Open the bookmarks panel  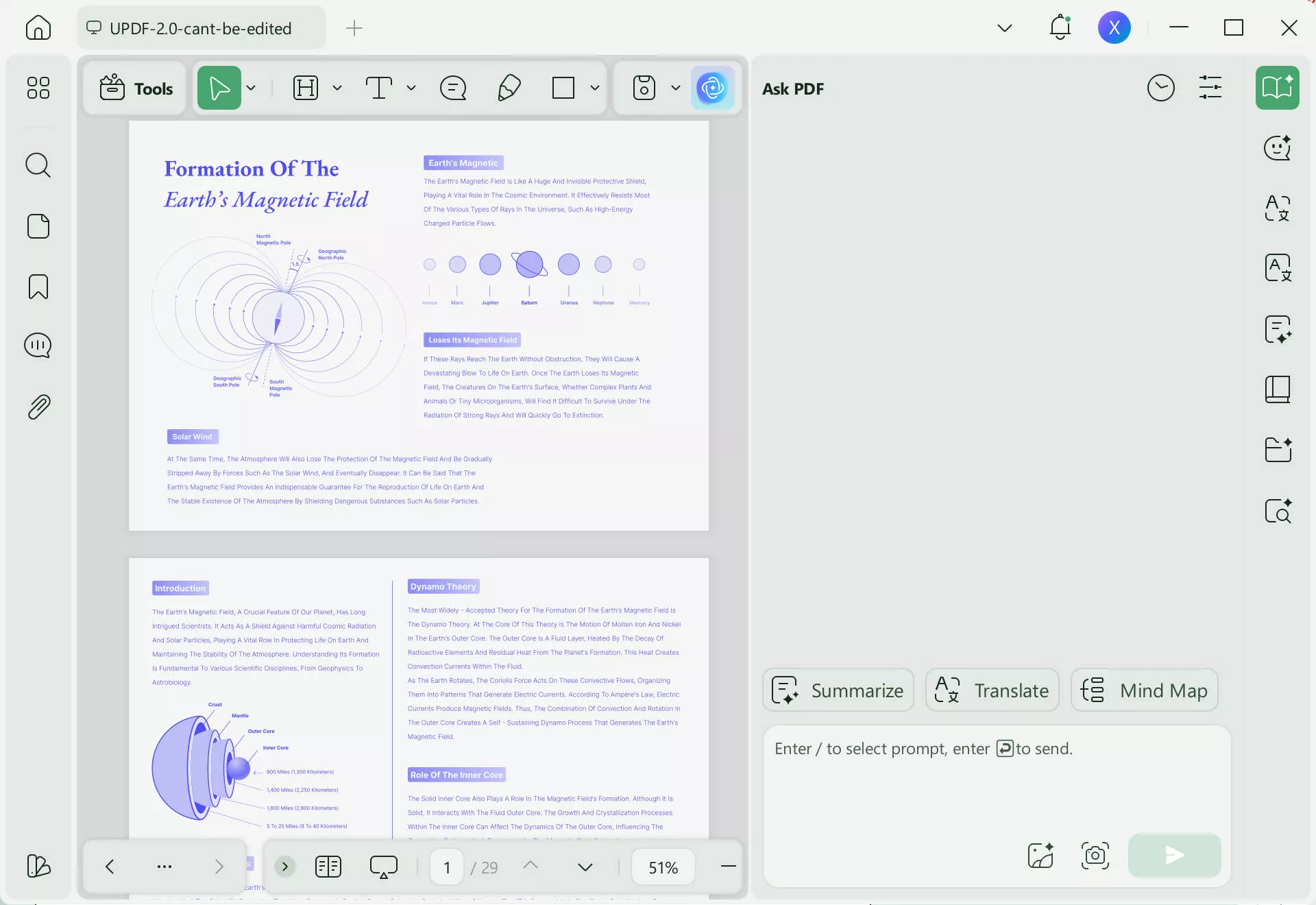(38, 287)
